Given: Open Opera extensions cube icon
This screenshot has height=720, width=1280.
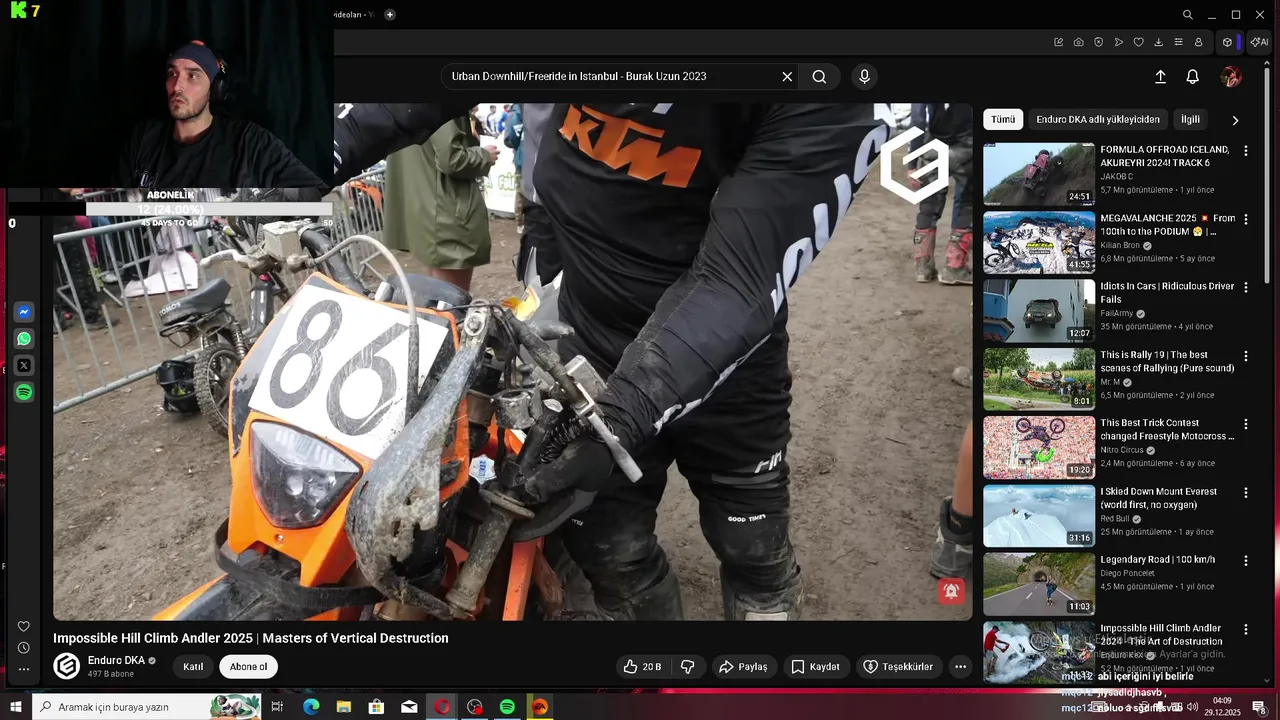Looking at the screenshot, I should click(1227, 42).
